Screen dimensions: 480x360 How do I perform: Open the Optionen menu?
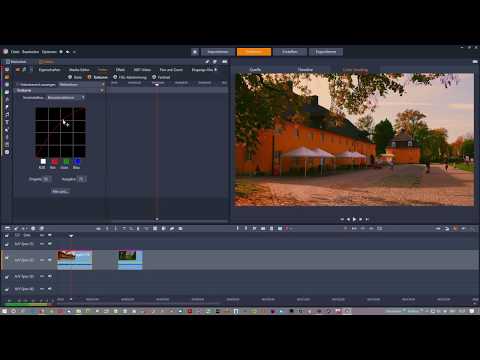coord(49,52)
